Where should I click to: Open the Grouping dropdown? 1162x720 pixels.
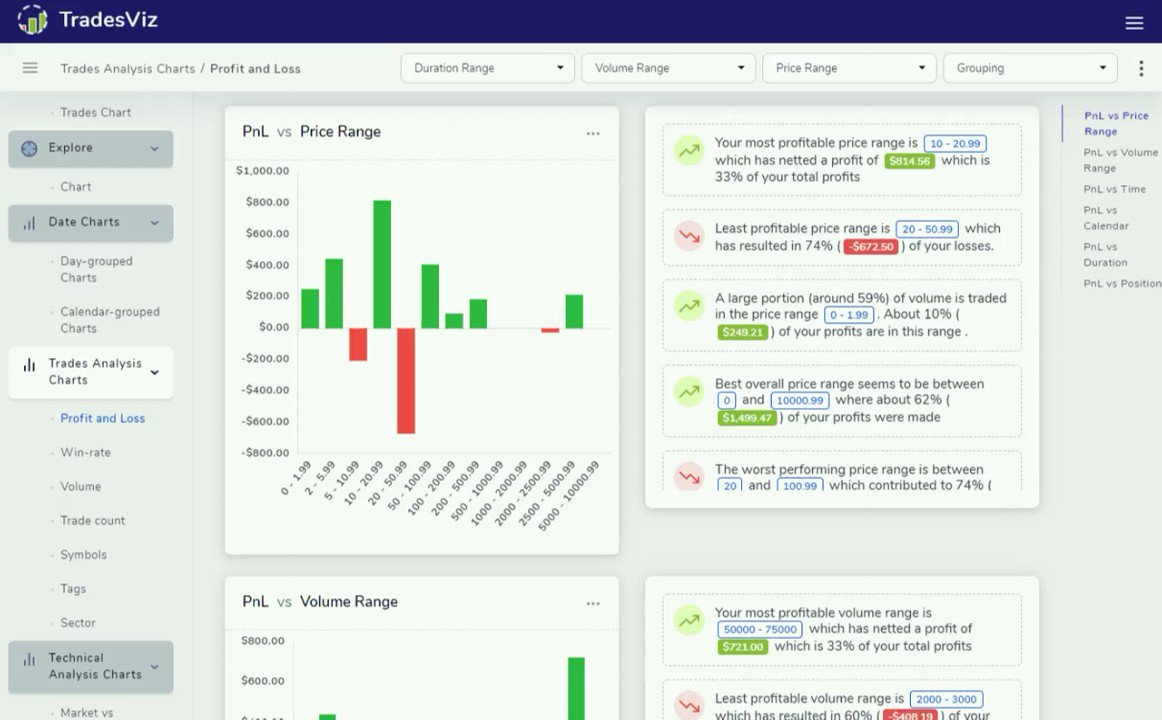point(1030,68)
